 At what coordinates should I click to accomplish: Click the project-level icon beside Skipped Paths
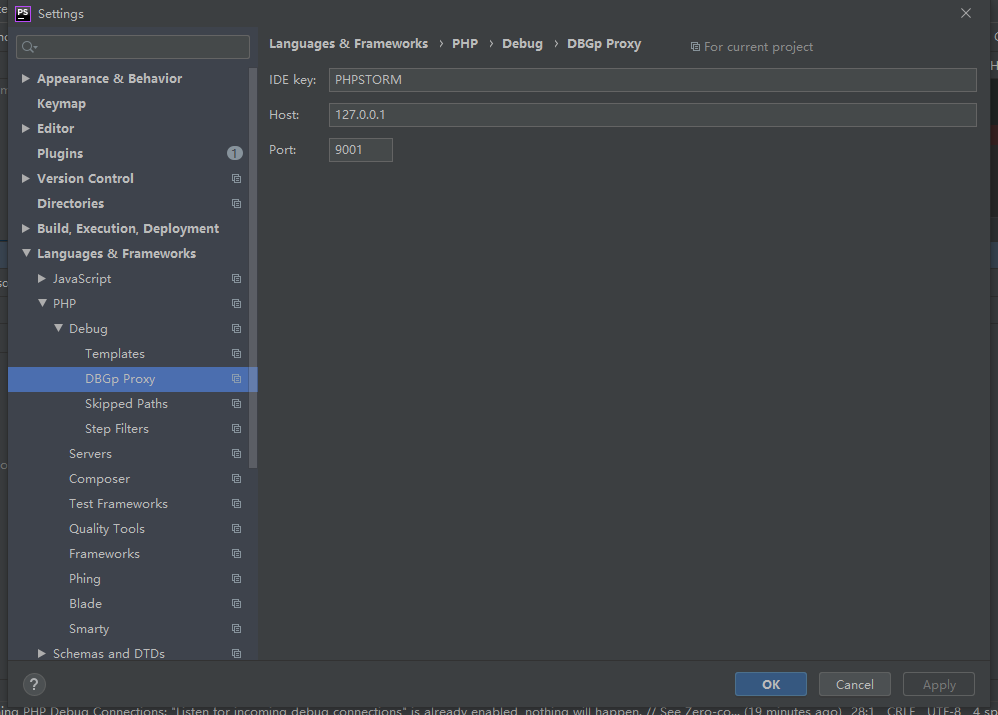(x=236, y=404)
